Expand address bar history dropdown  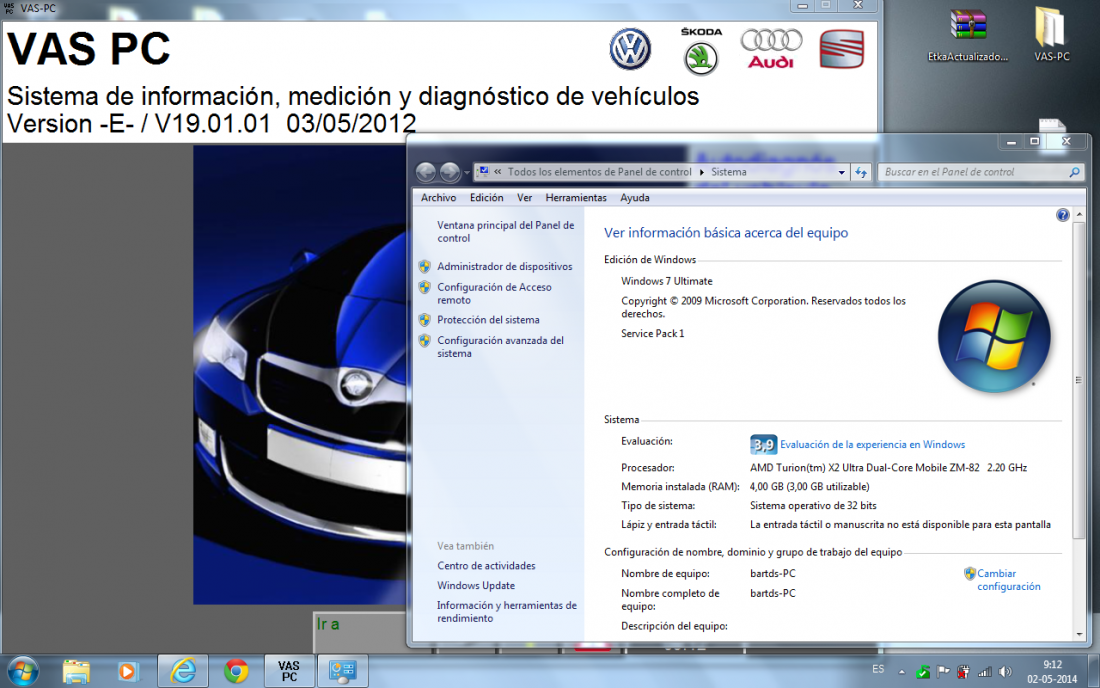tap(841, 172)
